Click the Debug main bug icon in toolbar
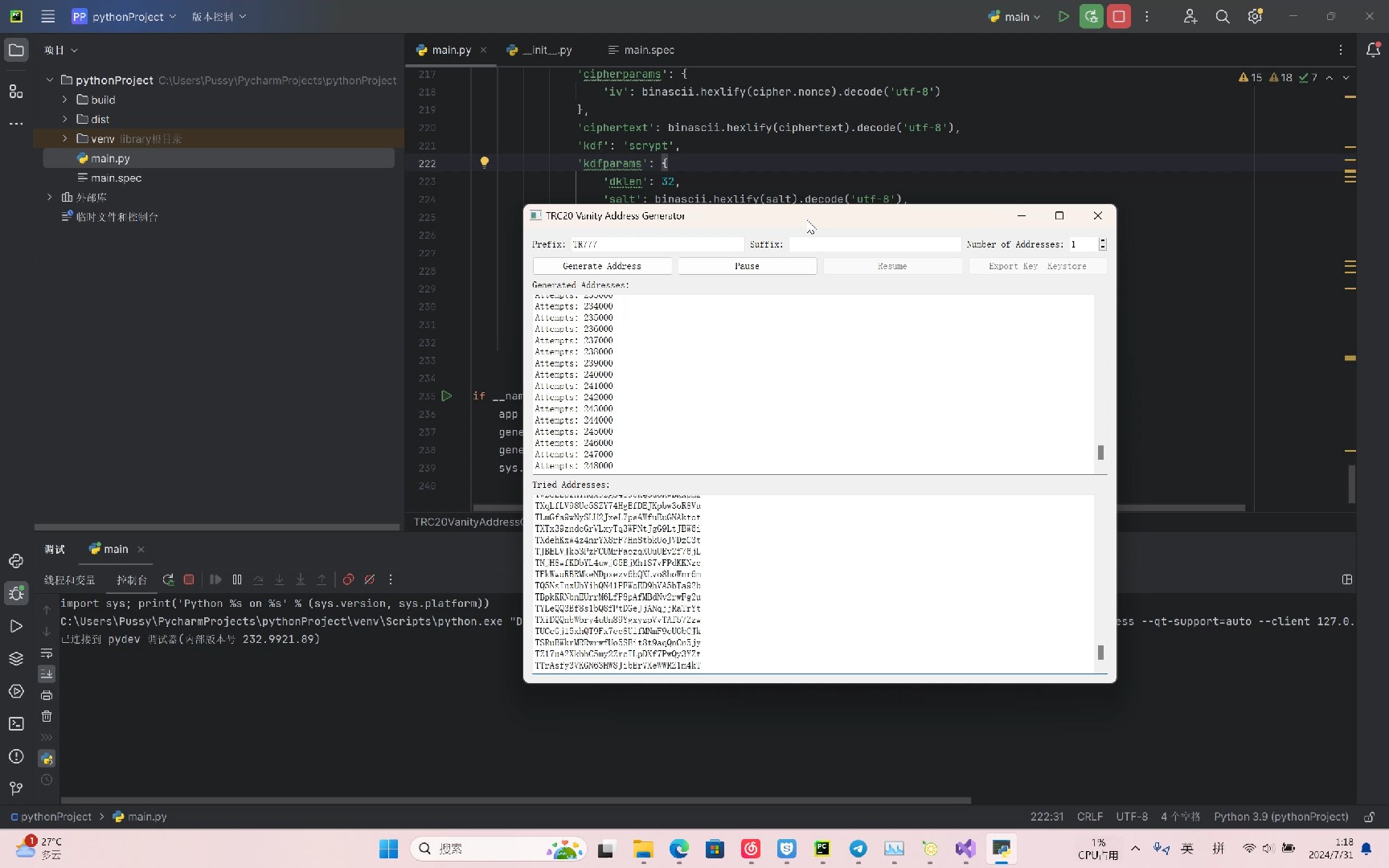This screenshot has height=868, width=1389. tap(1091, 16)
